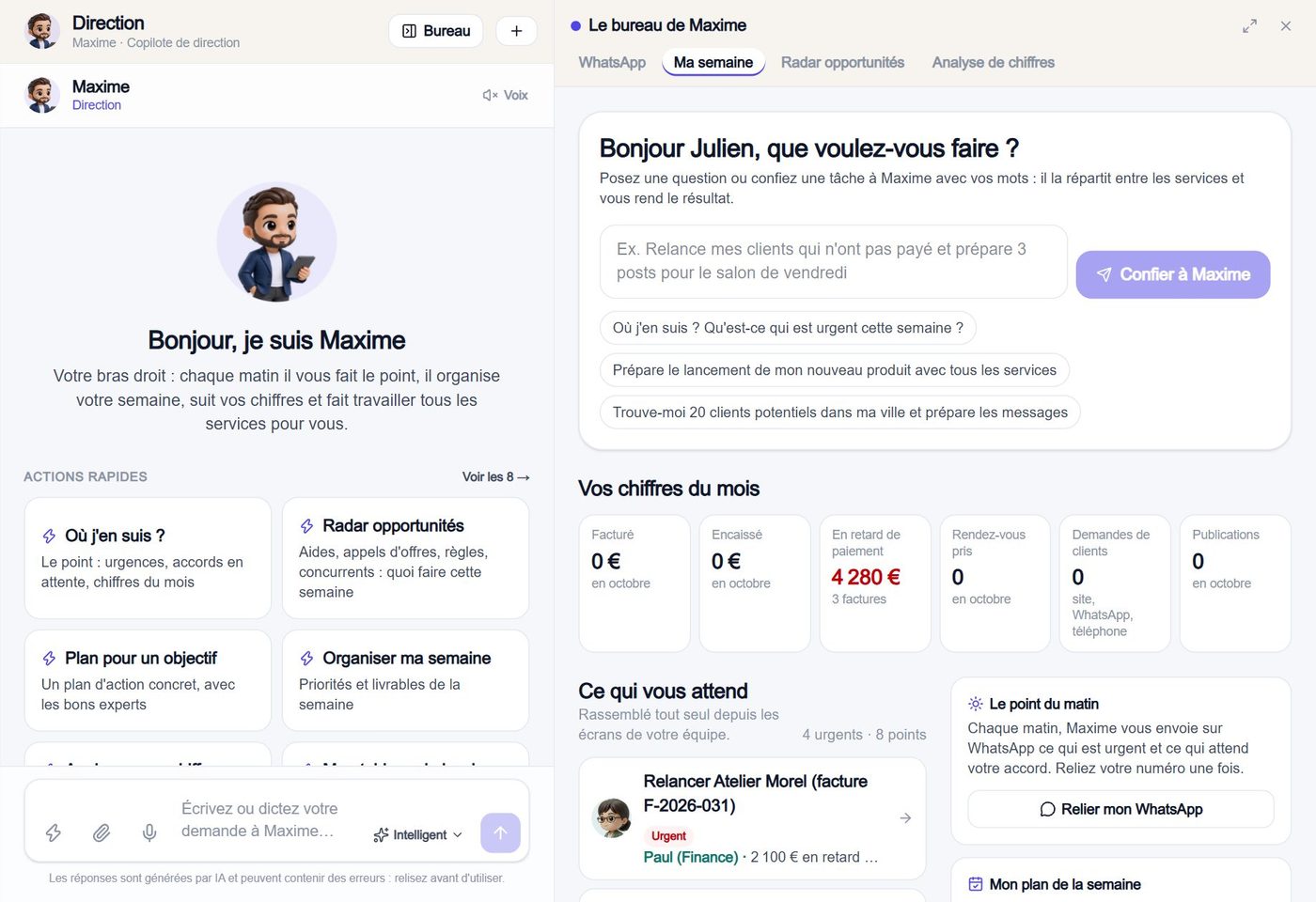Open the arrow on Relancer Atelier Morel card

point(905,818)
